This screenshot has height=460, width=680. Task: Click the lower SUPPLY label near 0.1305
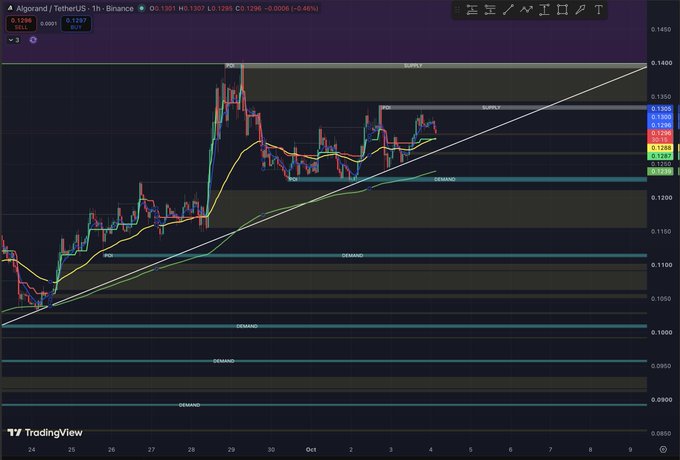(x=491, y=107)
